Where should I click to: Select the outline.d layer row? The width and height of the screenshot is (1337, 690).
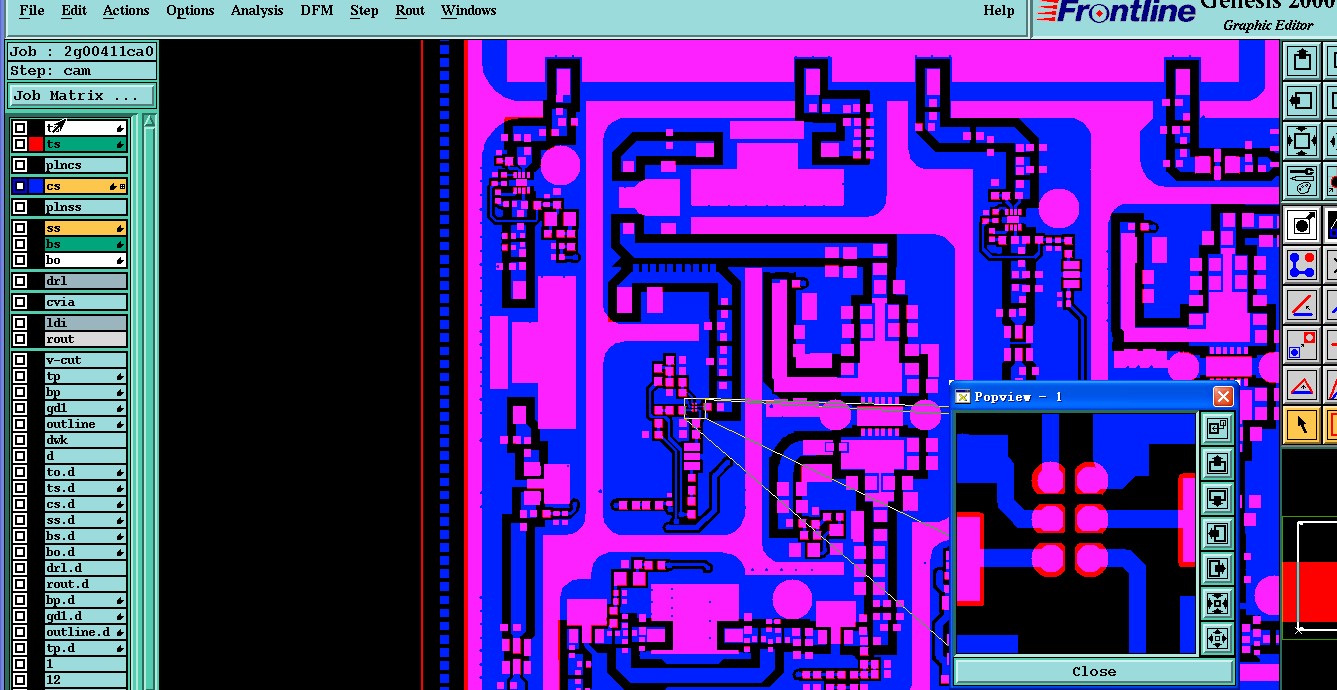click(x=86, y=632)
